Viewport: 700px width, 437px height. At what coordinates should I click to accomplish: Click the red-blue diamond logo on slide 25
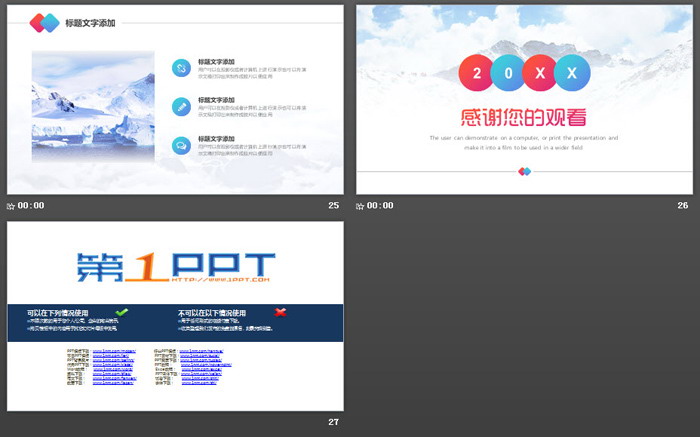(44, 23)
